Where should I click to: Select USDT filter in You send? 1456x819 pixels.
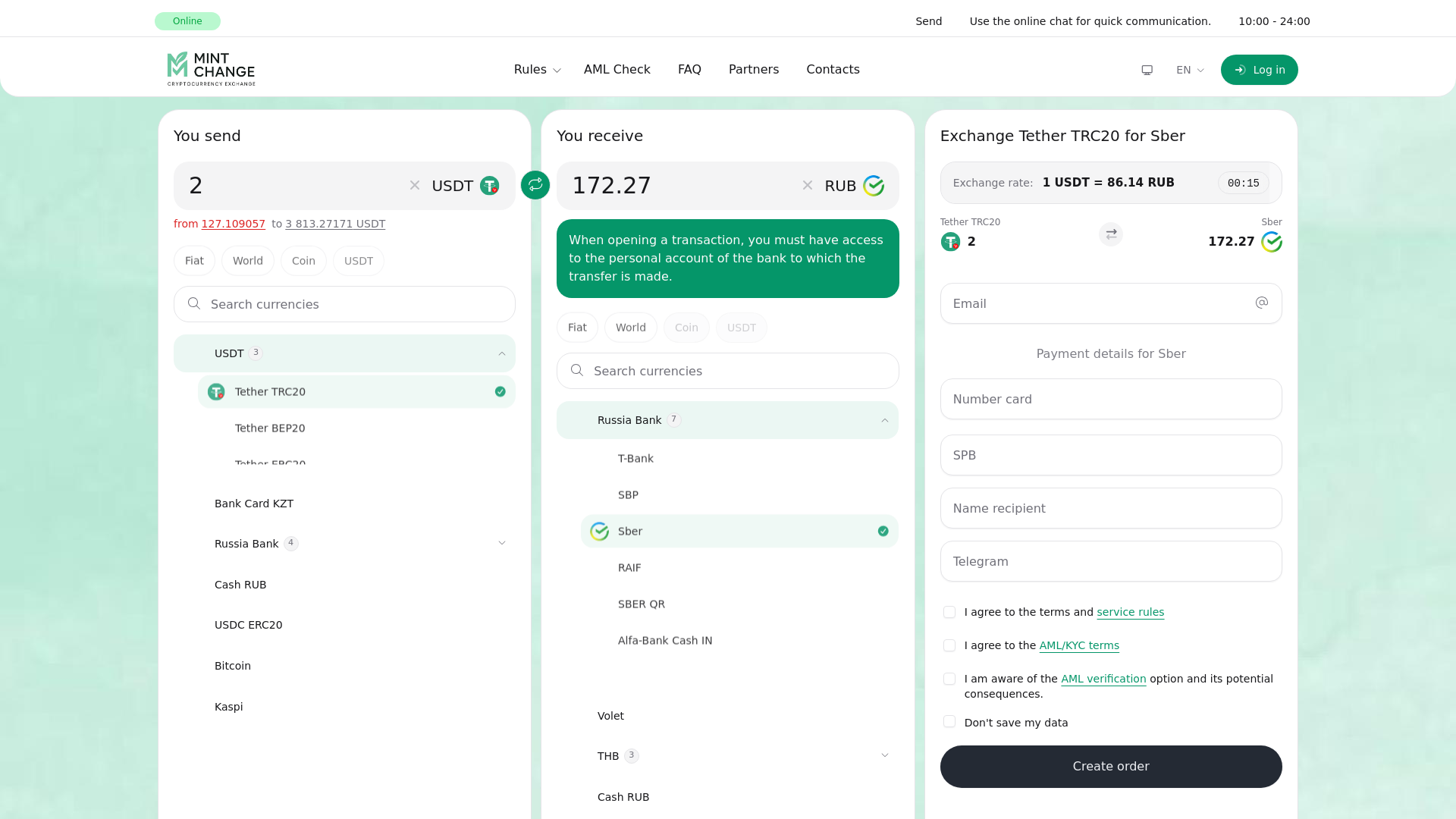pyautogui.click(x=359, y=261)
